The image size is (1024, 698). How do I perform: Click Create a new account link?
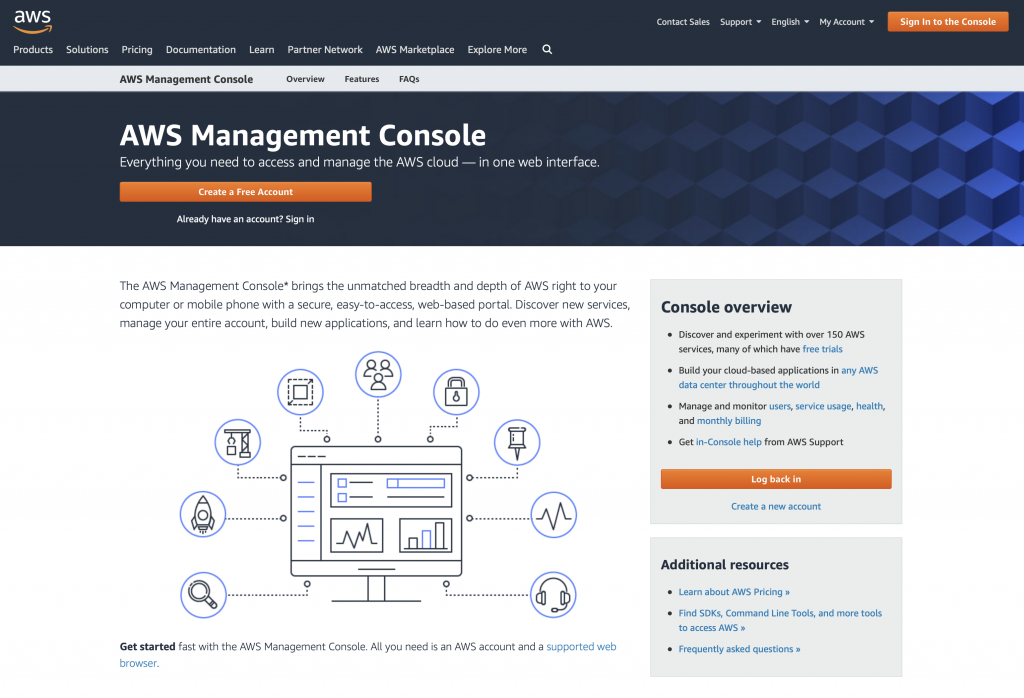pos(776,506)
